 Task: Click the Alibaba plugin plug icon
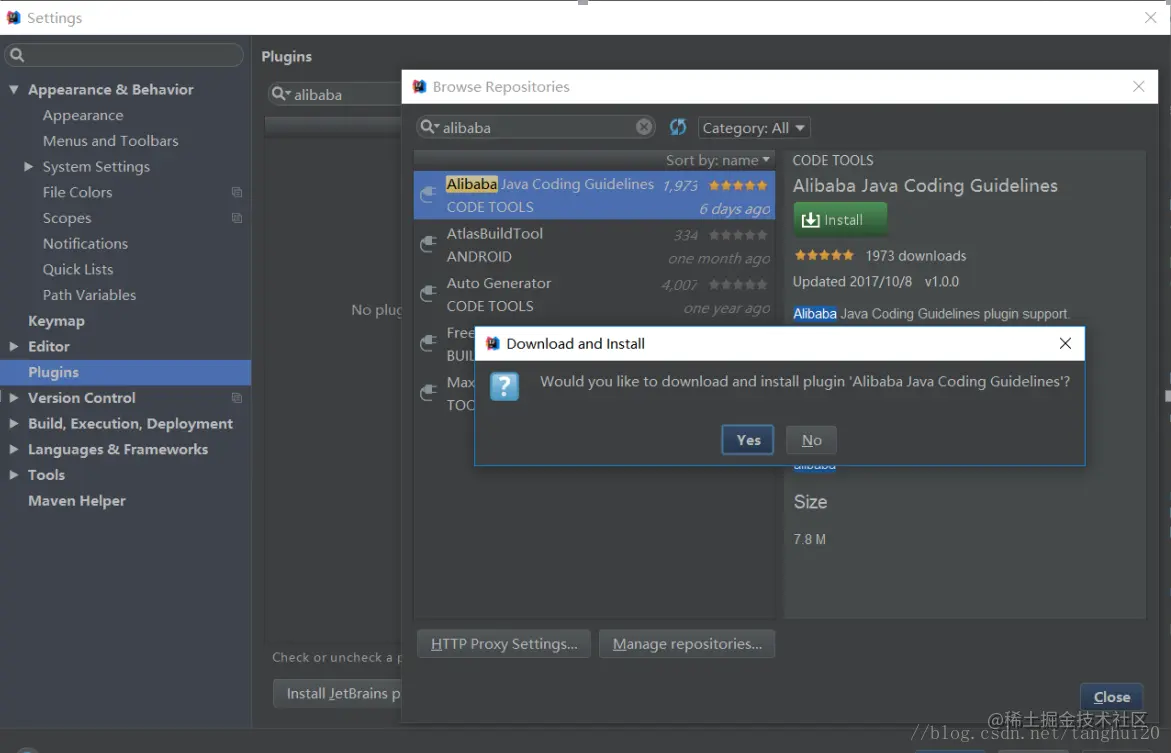coord(428,194)
